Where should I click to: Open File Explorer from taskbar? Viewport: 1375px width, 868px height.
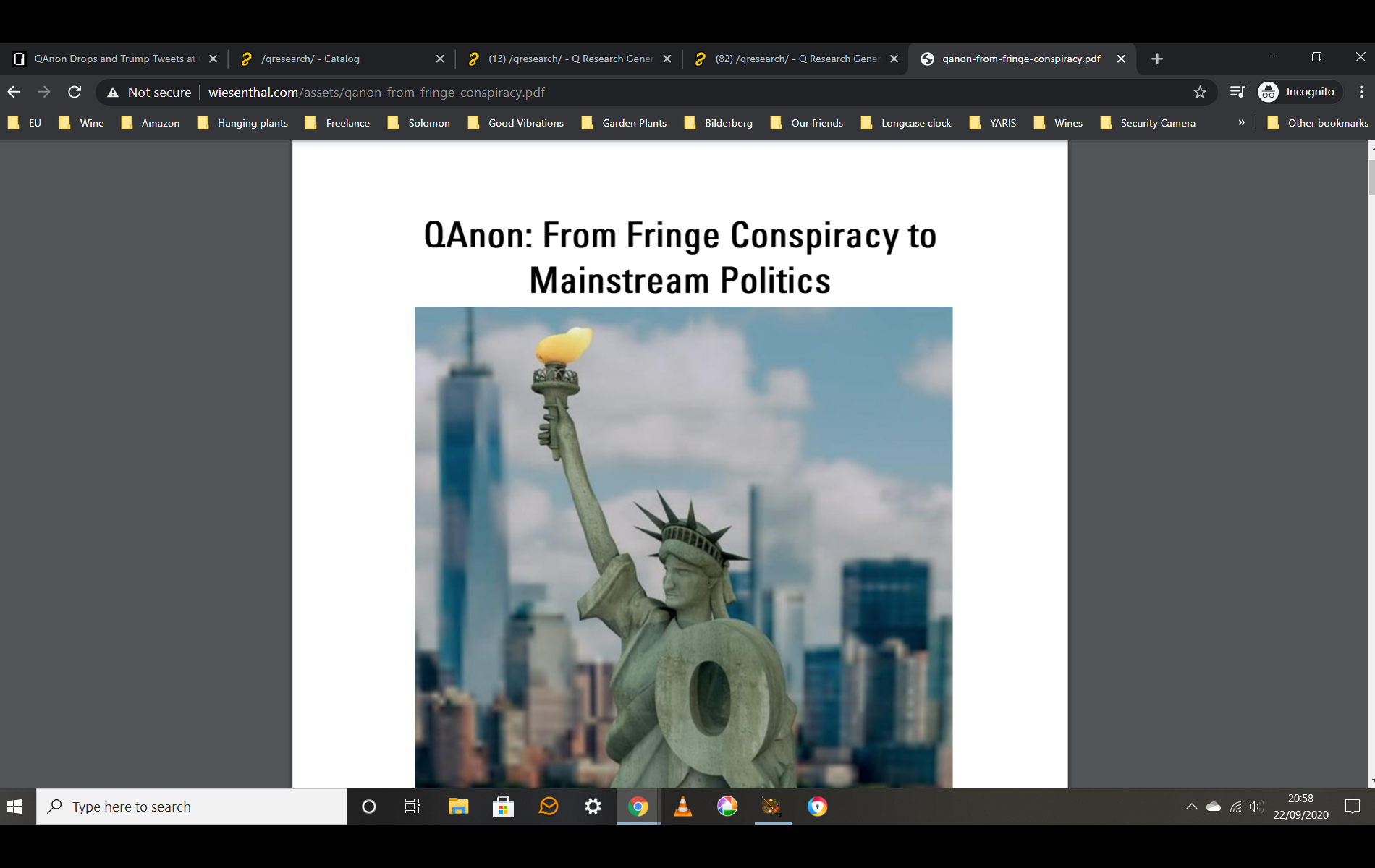(x=458, y=807)
